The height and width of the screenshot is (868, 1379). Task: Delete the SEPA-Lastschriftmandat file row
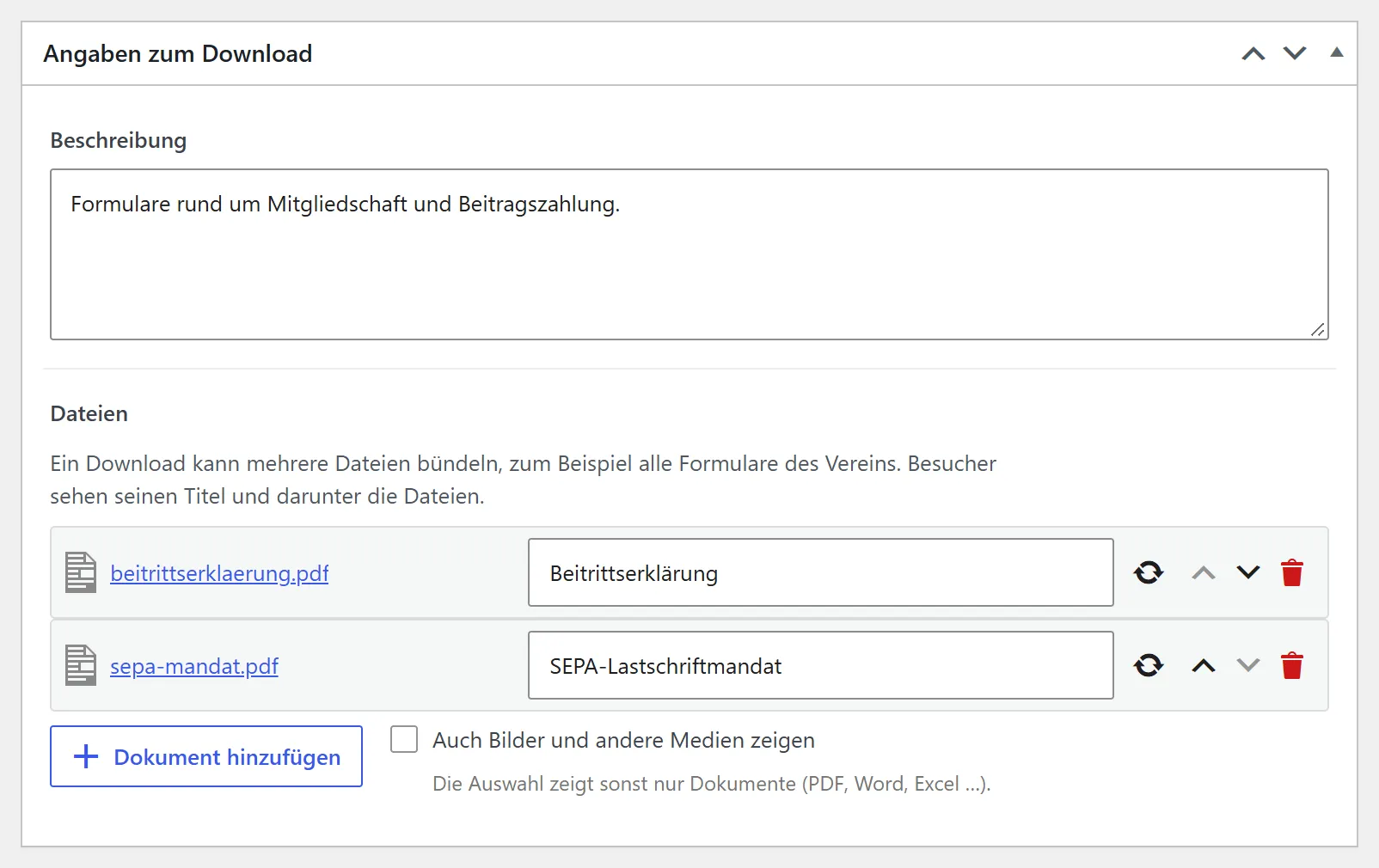1292,665
